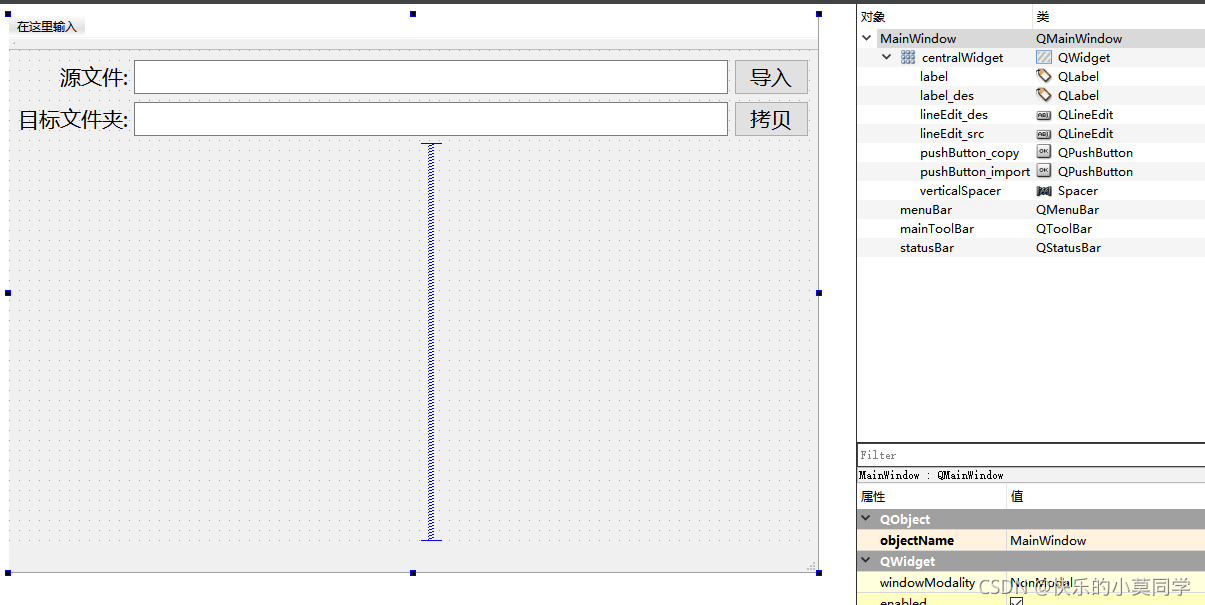Screen dimensions: 1205x605
Task: Click the QToolBar class cell
Action: [x=1064, y=229]
